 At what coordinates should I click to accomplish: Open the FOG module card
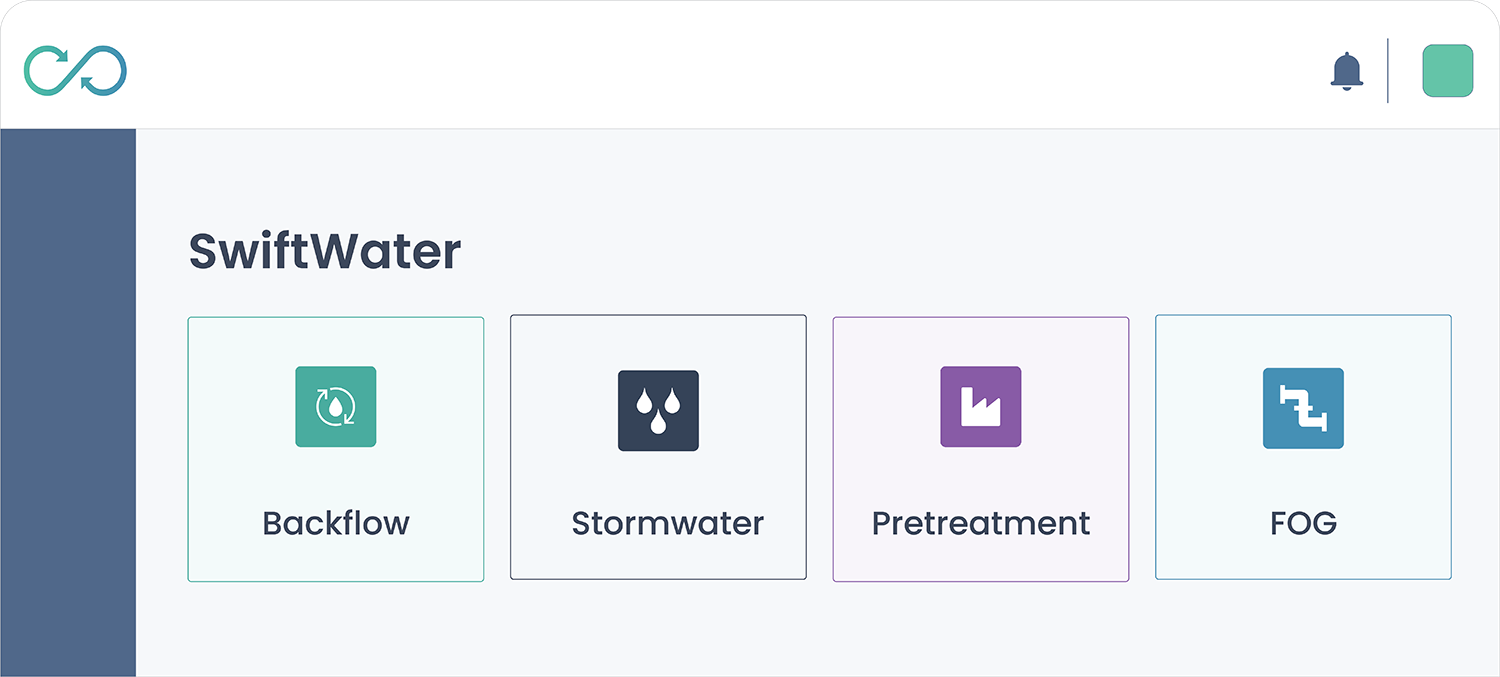(1303, 470)
